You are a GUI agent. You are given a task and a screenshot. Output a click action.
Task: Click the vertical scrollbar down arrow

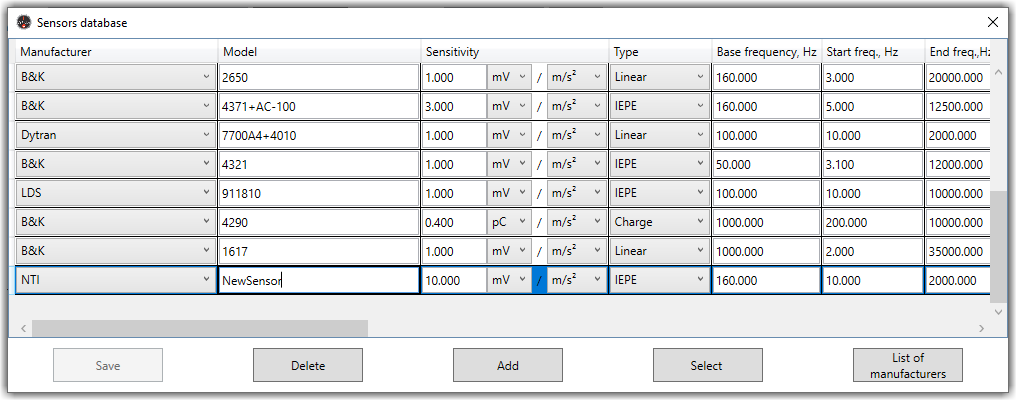(x=997, y=313)
